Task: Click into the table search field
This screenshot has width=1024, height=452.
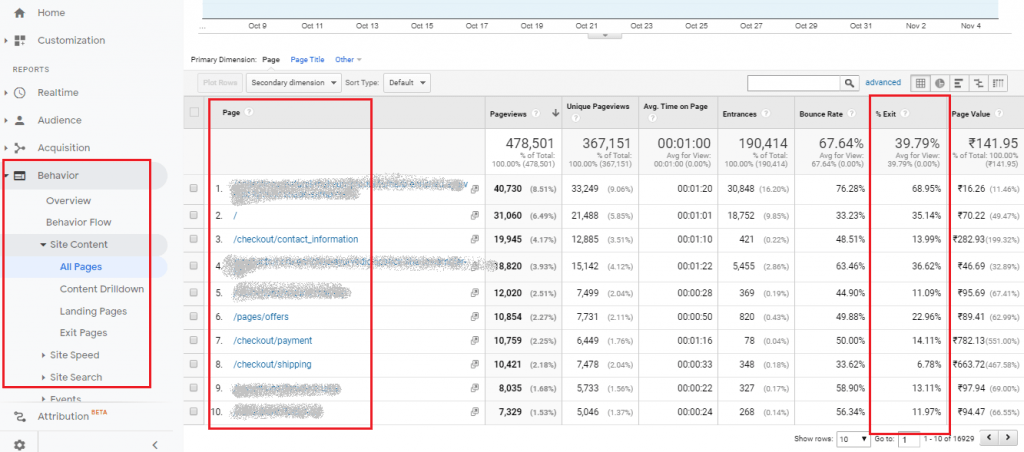Action: [793, 83]
